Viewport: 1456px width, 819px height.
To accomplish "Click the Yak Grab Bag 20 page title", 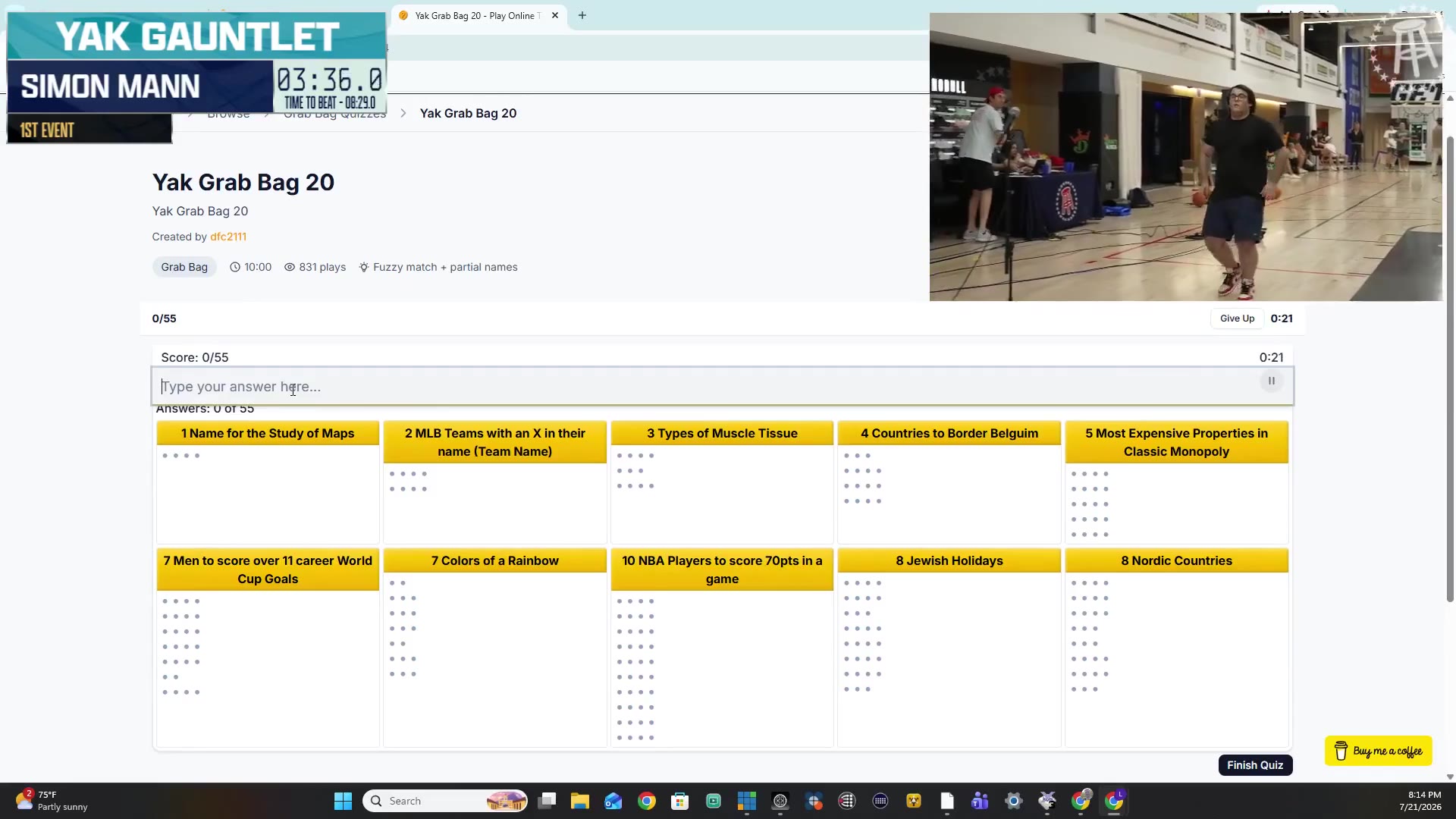I will pos(243,182).
